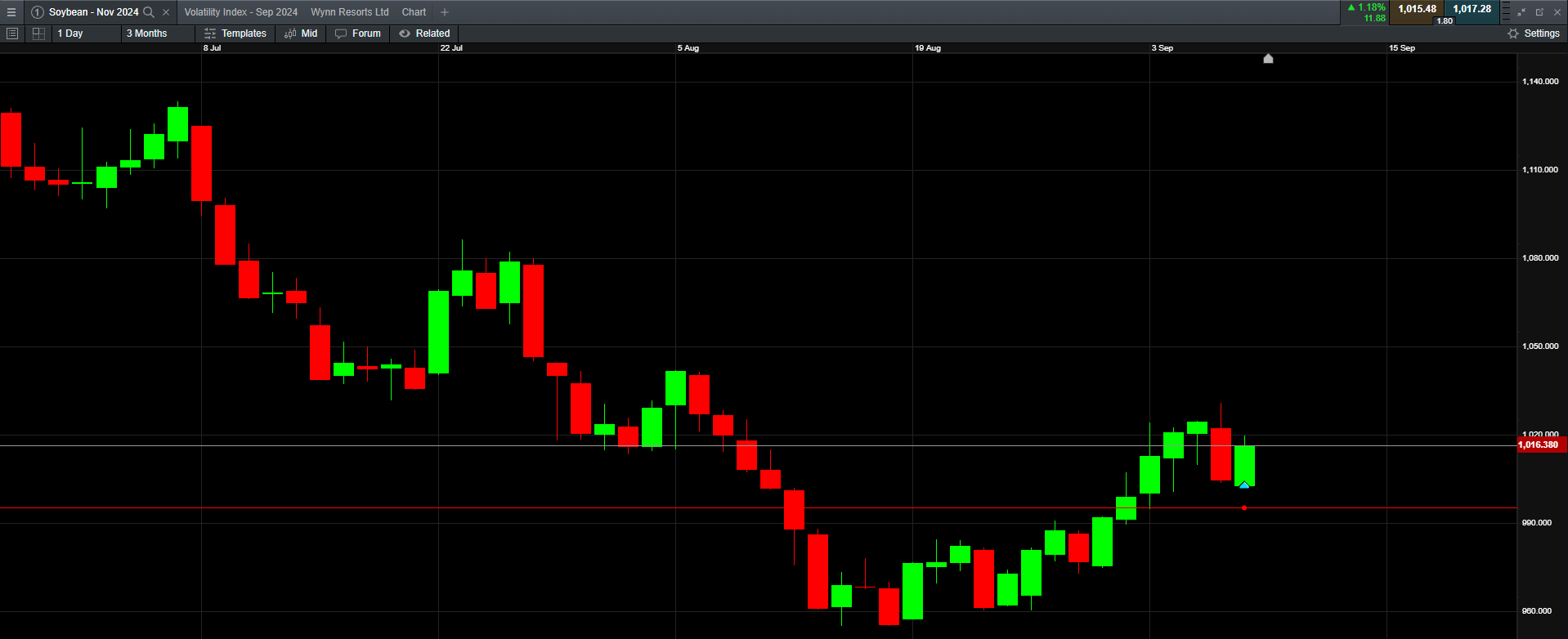Click the 22 Jul date label

tap(451, 48)
